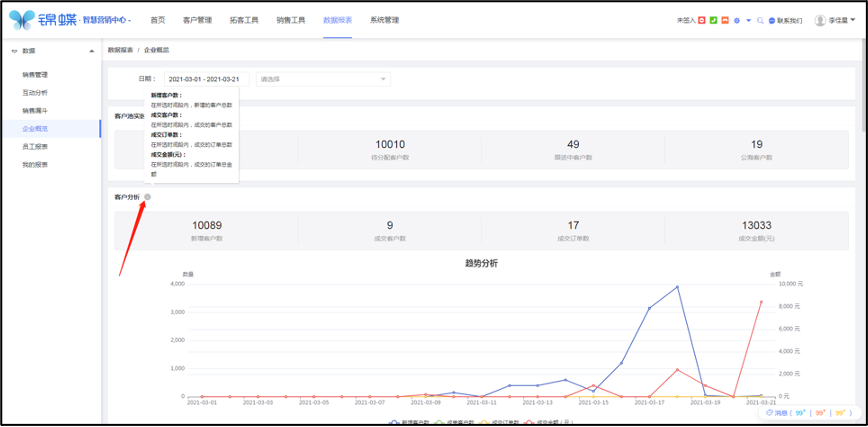Open 员工报表 in the sidebar

pyautogui.click(x=35, y=147)
